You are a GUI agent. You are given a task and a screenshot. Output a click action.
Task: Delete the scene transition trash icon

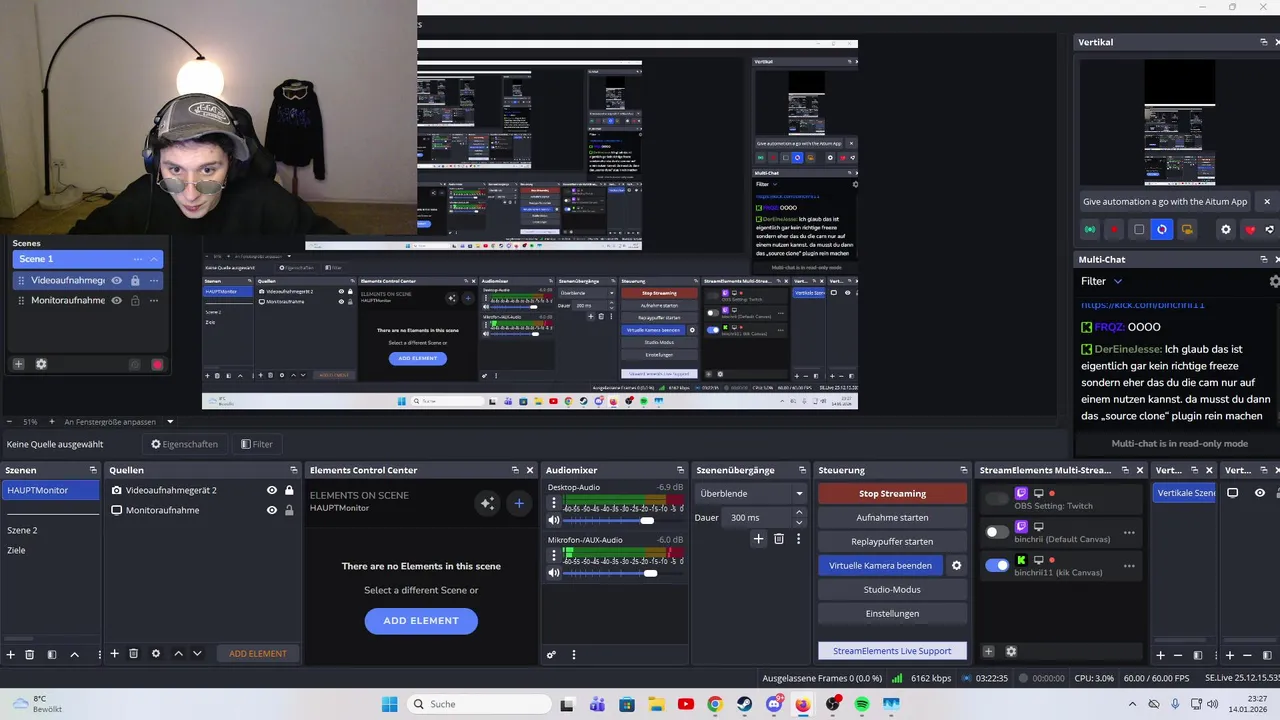(x=779, y=539)
